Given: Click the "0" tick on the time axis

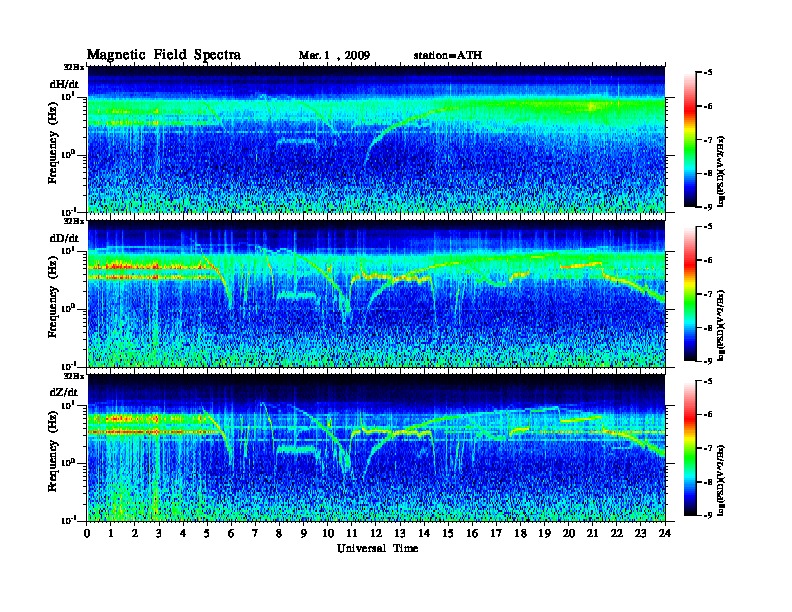Looking at the screenshot, I should (87, 533).
